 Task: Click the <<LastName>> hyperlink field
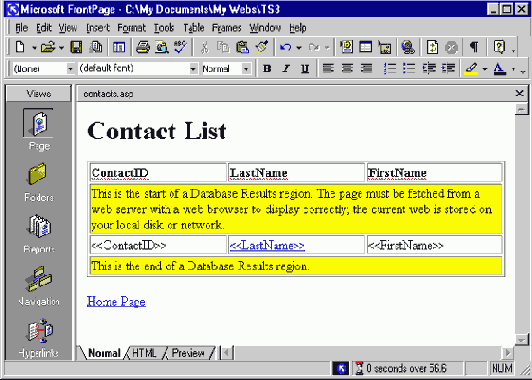point(267,245)
